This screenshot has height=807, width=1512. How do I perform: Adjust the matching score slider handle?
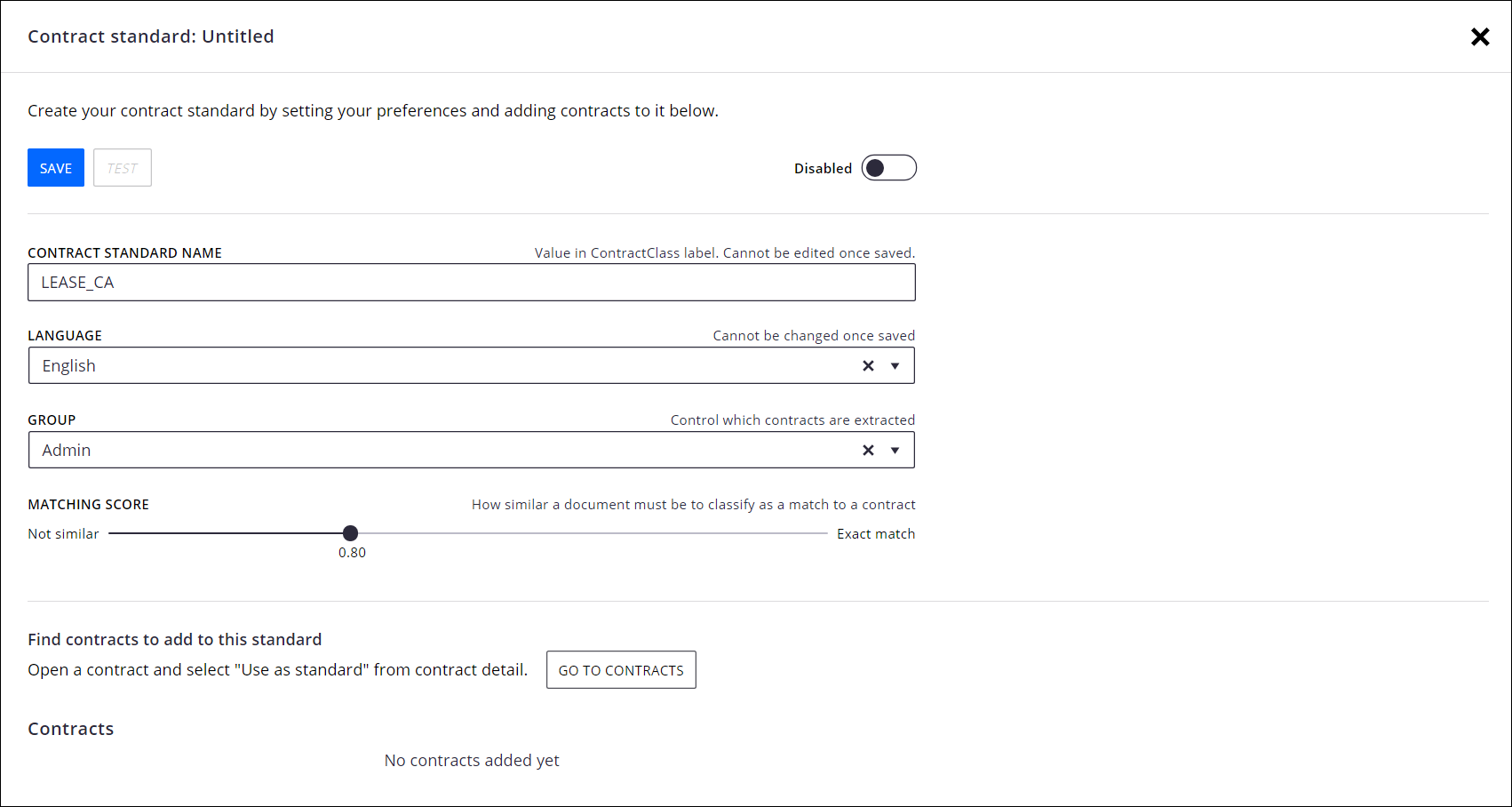(350, 532)
